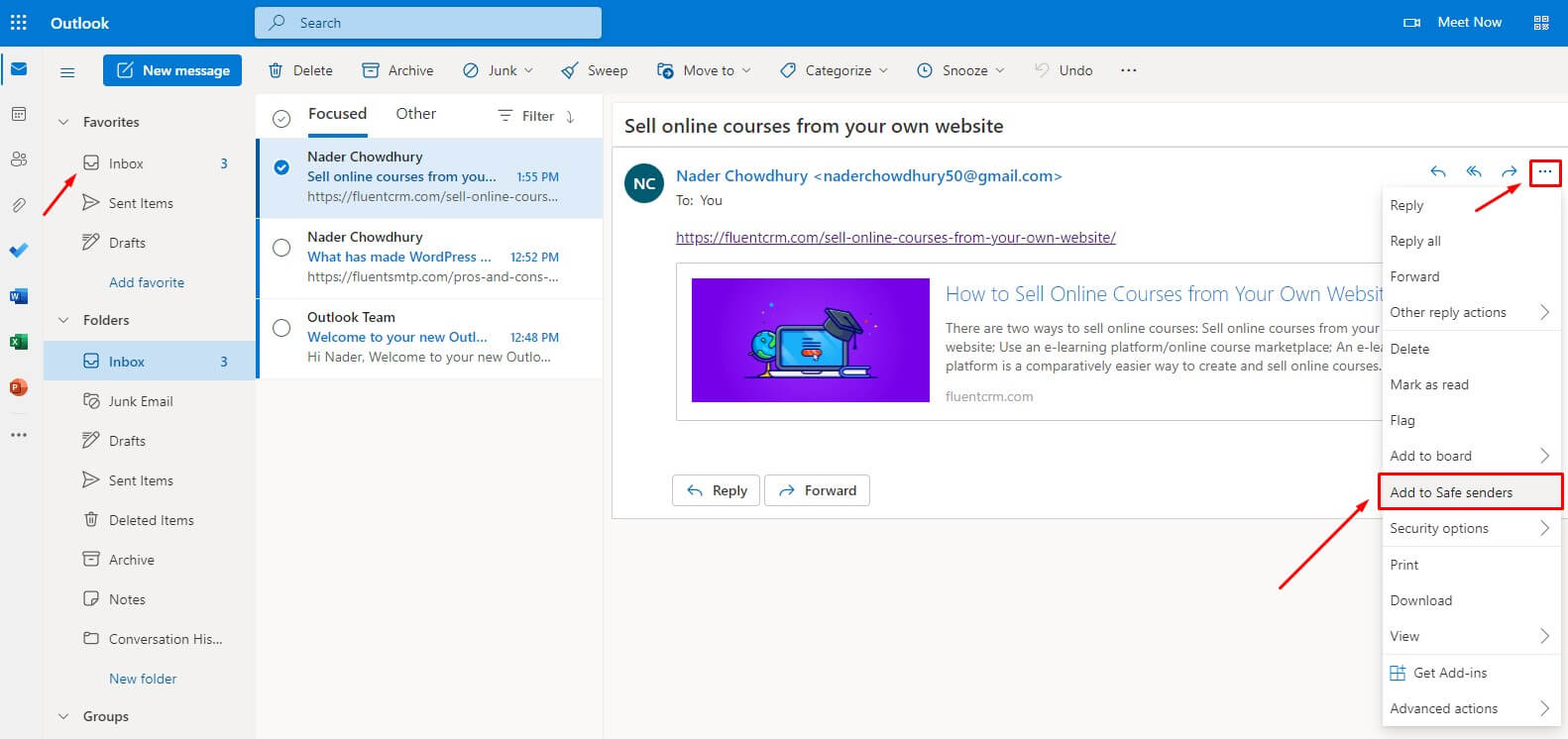Open the Junk Email folder

(x=150, y=401)
